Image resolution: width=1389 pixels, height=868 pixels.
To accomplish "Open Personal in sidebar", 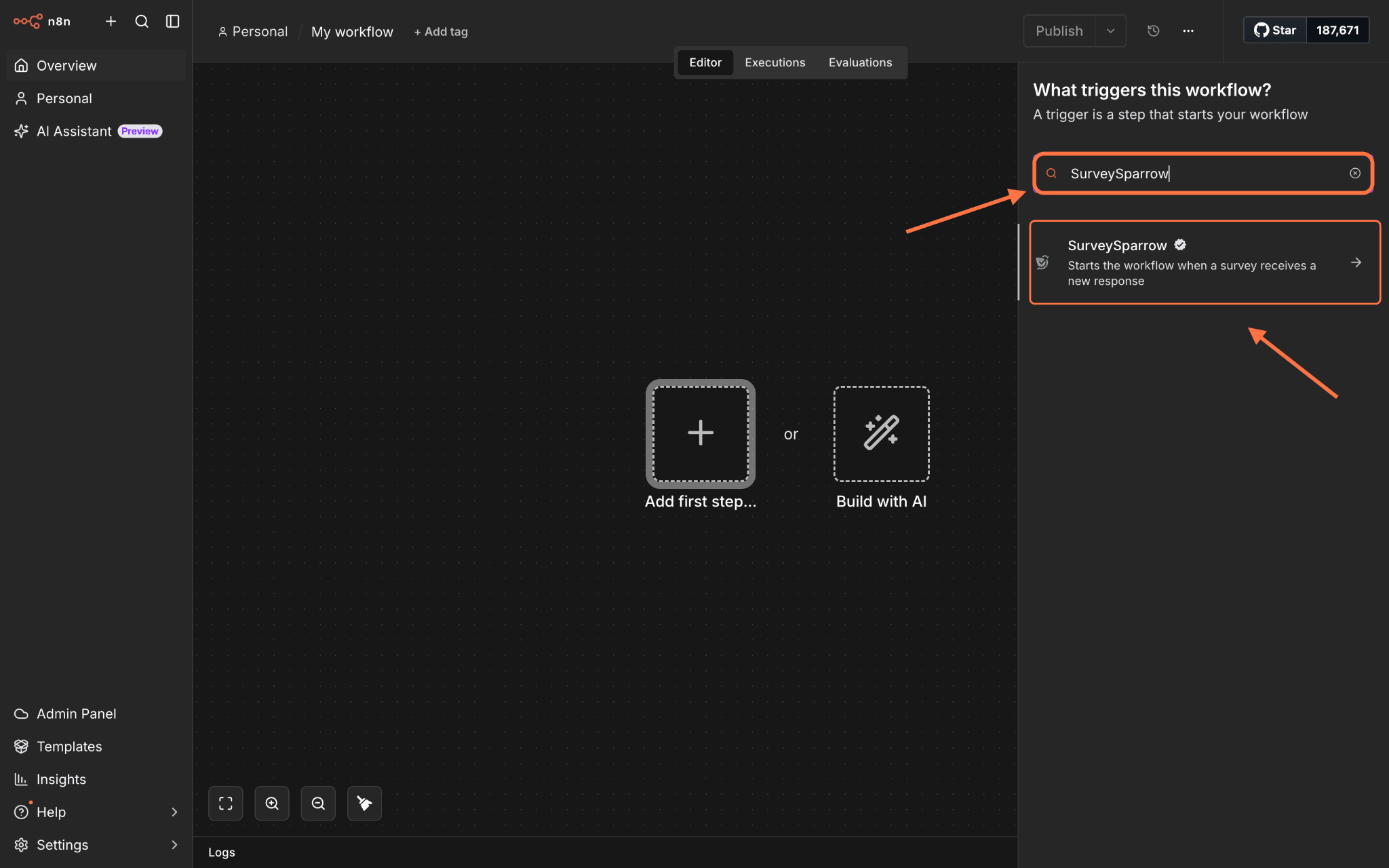I will coord(96,98).
